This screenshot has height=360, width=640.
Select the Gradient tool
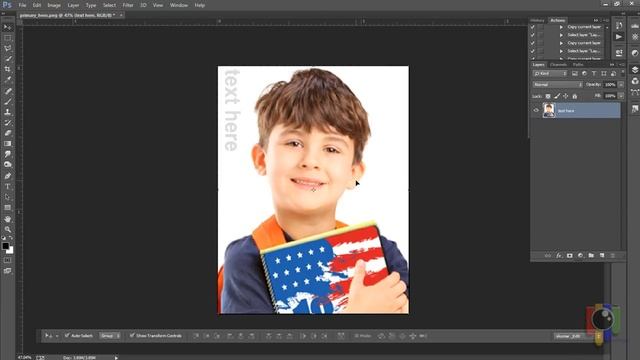point(7,144)
